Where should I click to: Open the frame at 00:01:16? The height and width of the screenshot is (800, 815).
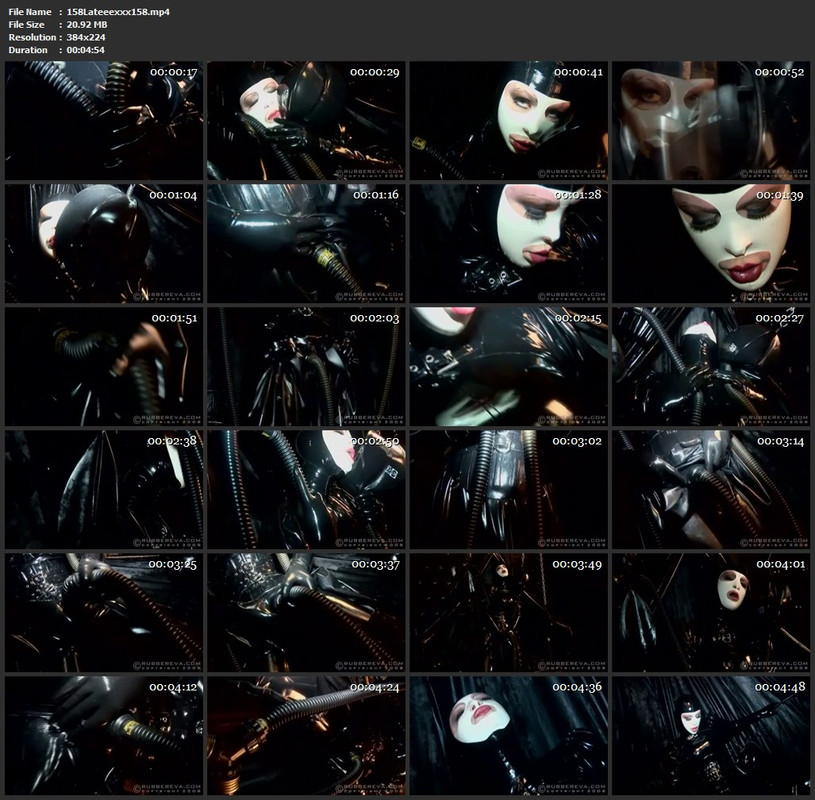306,243
